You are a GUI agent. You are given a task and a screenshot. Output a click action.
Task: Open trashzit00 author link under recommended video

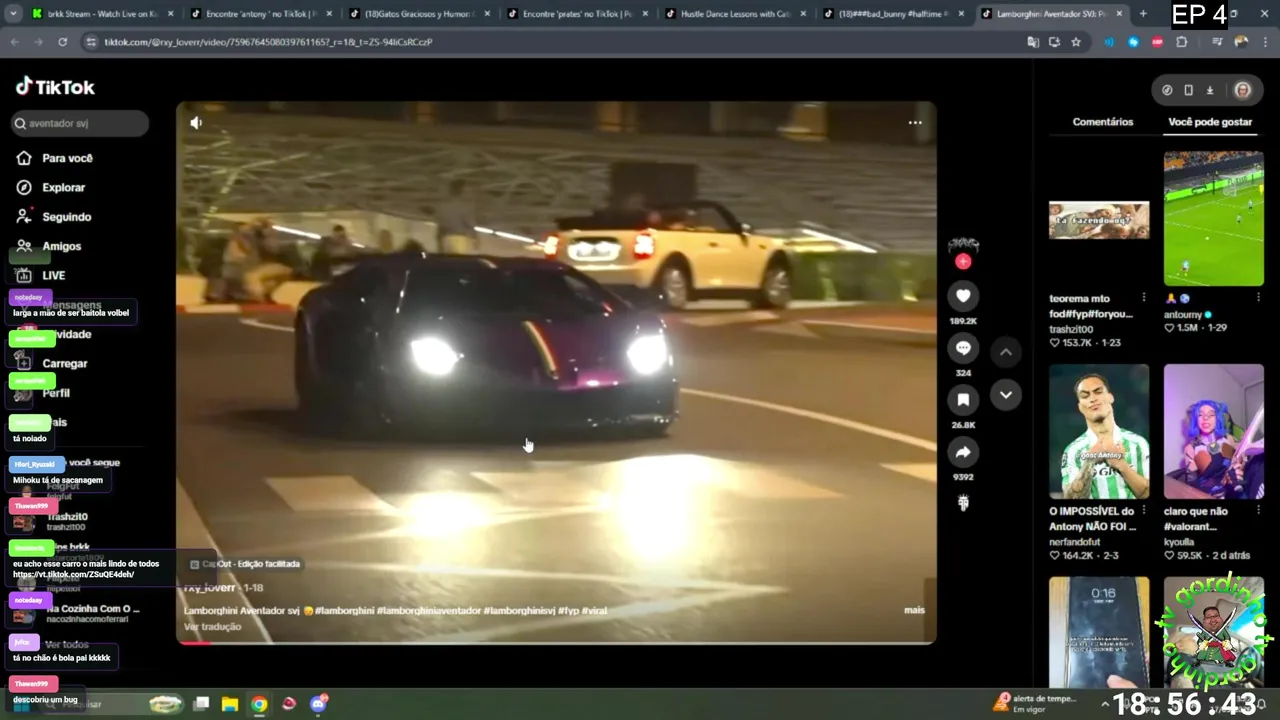1071,329
